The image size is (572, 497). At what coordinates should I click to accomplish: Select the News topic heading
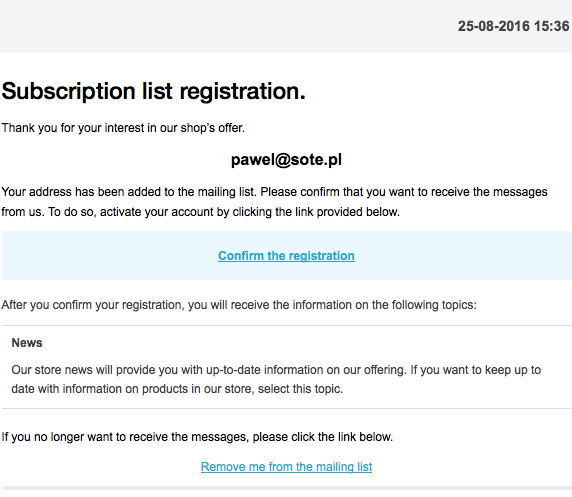[x=27, y=343]
